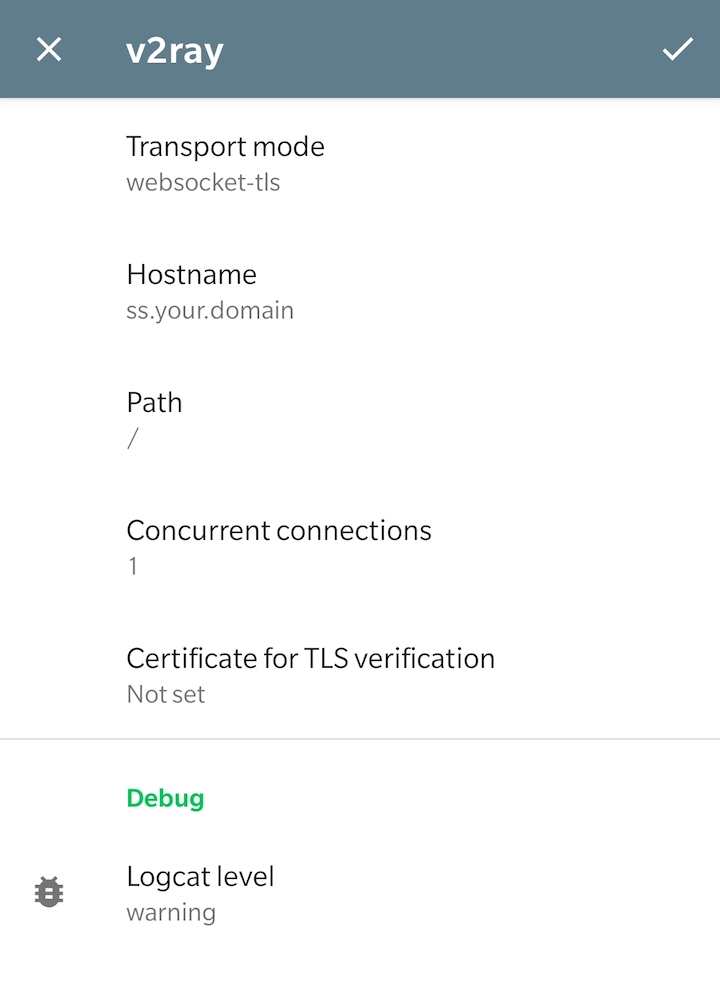Image resolution: width=720 pixels, height=1000 pixels.
Task: Tap the warning value under Logcat level
Action: [x=171, y=913]
